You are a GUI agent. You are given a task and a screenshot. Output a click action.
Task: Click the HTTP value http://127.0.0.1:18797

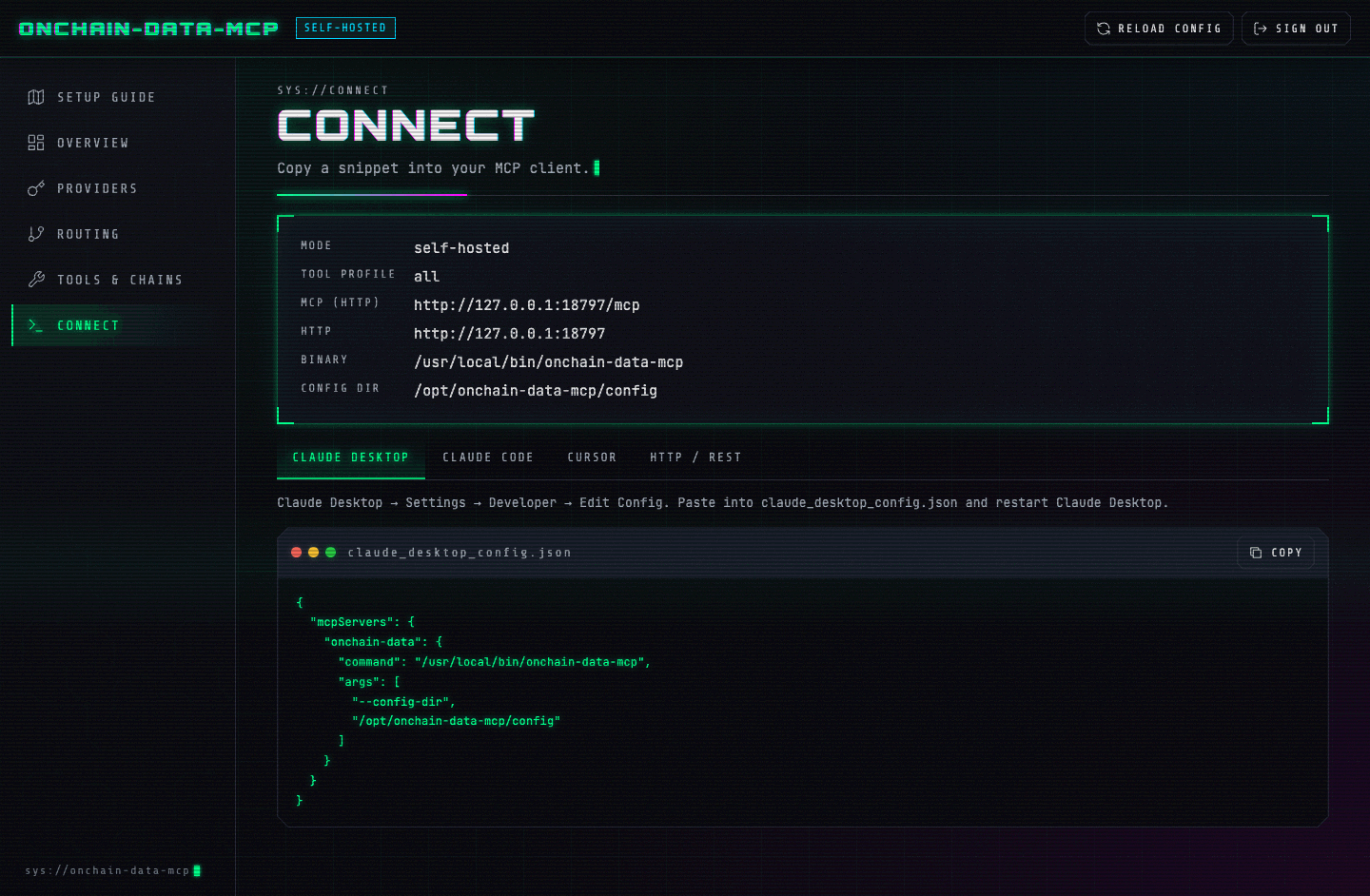tap(510, 334)
